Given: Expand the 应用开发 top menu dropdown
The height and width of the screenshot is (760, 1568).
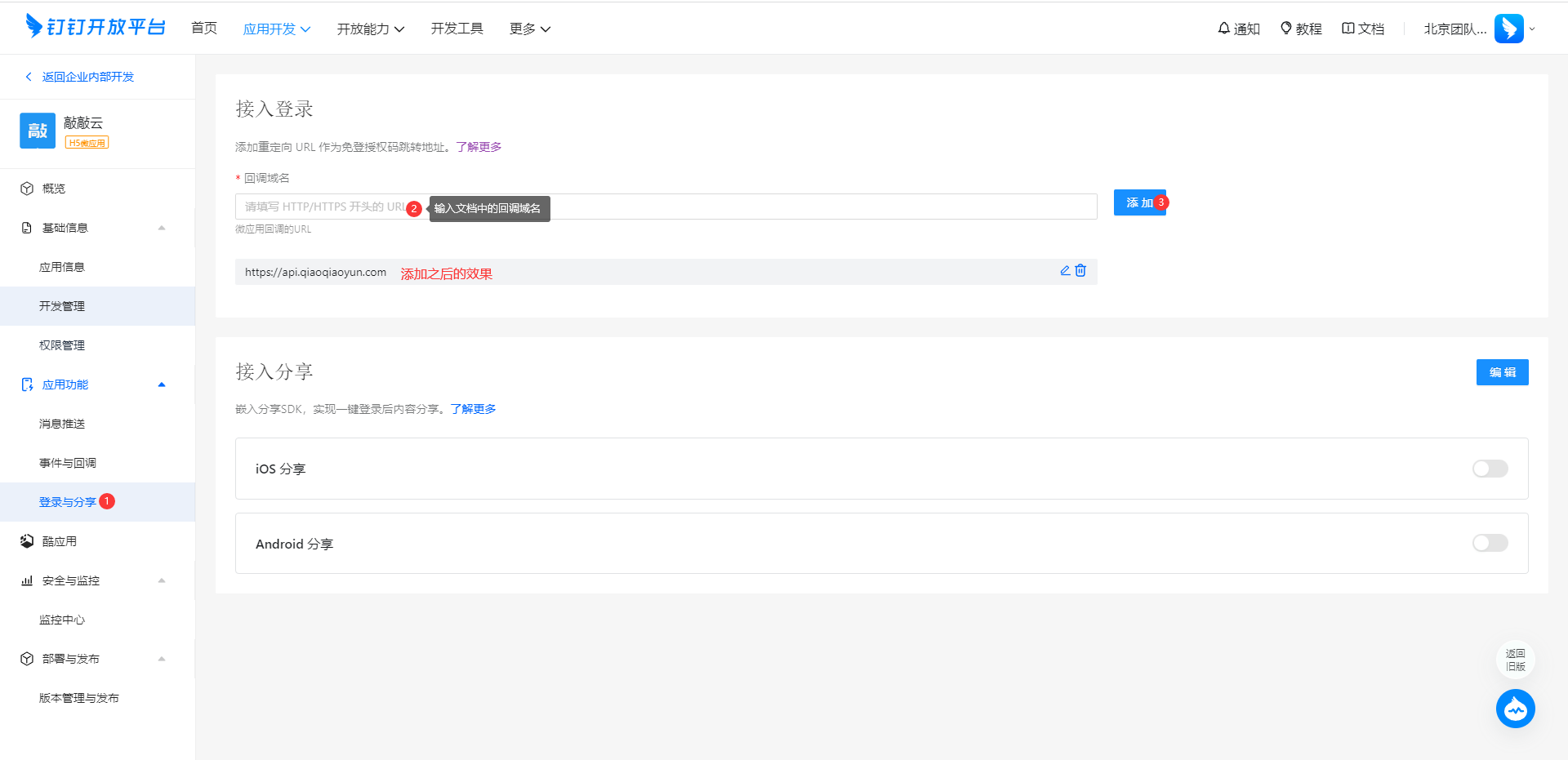Looking at the screenshot, I should (276, 29).
